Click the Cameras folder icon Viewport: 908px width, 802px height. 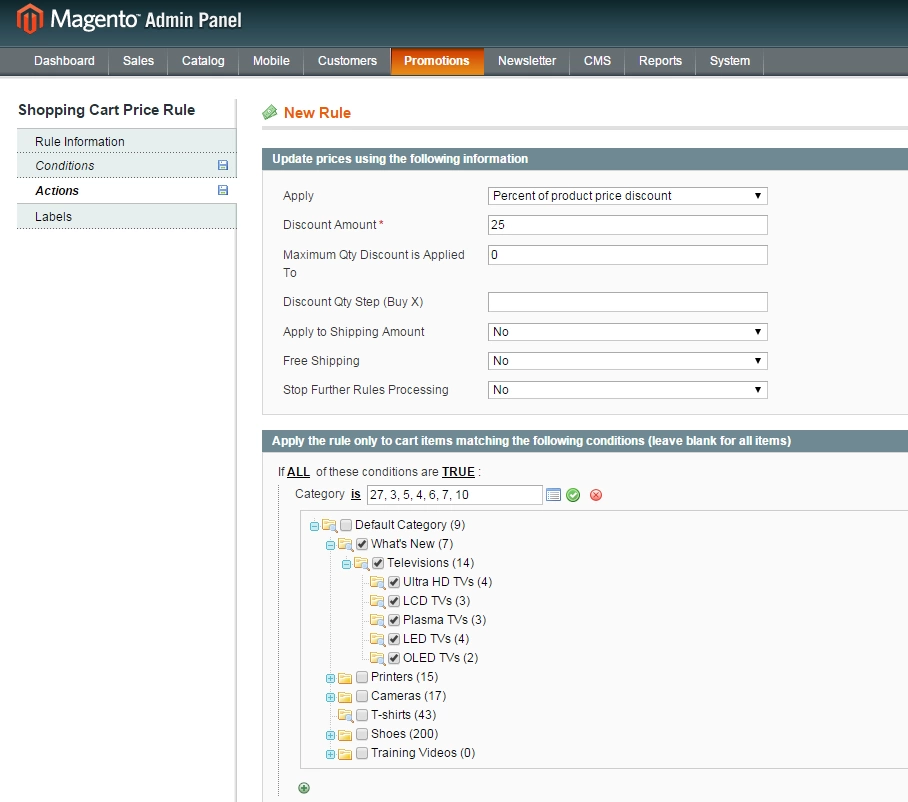point(346,697)
